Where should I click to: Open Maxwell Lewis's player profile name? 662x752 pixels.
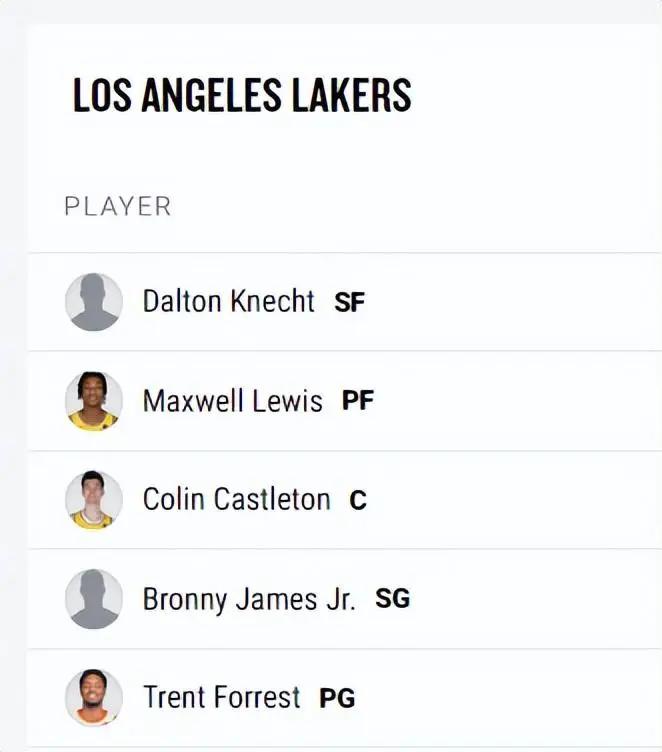[x=232, y=401]
